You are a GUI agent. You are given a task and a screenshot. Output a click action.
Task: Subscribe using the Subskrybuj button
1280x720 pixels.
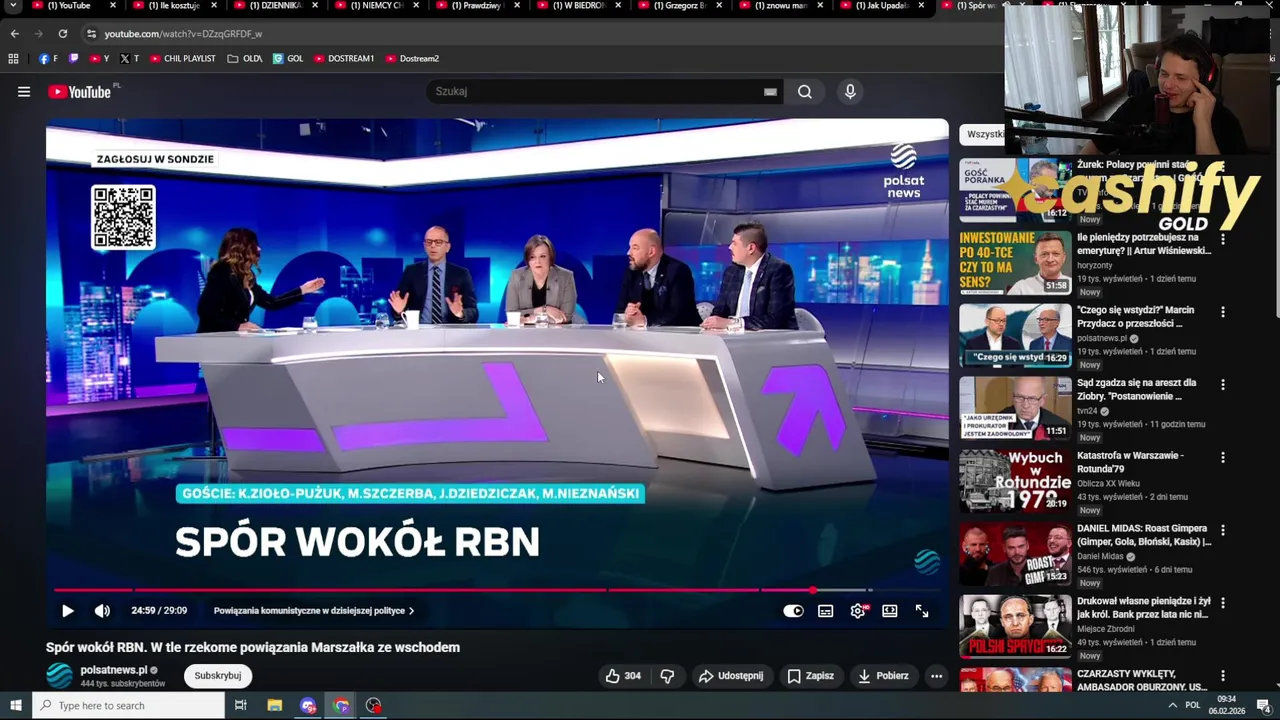coord(218,676)
